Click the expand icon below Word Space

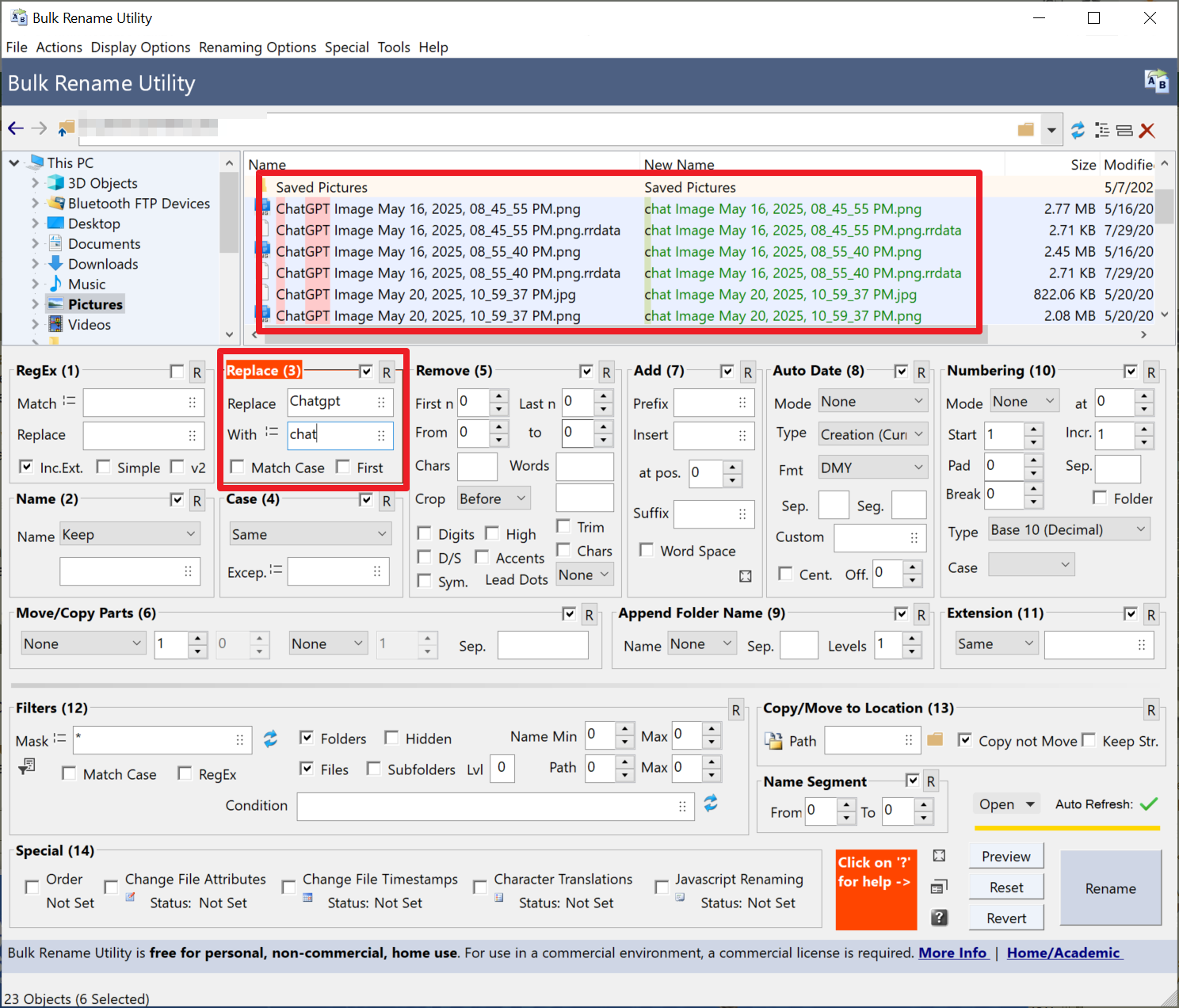(746, 576)
